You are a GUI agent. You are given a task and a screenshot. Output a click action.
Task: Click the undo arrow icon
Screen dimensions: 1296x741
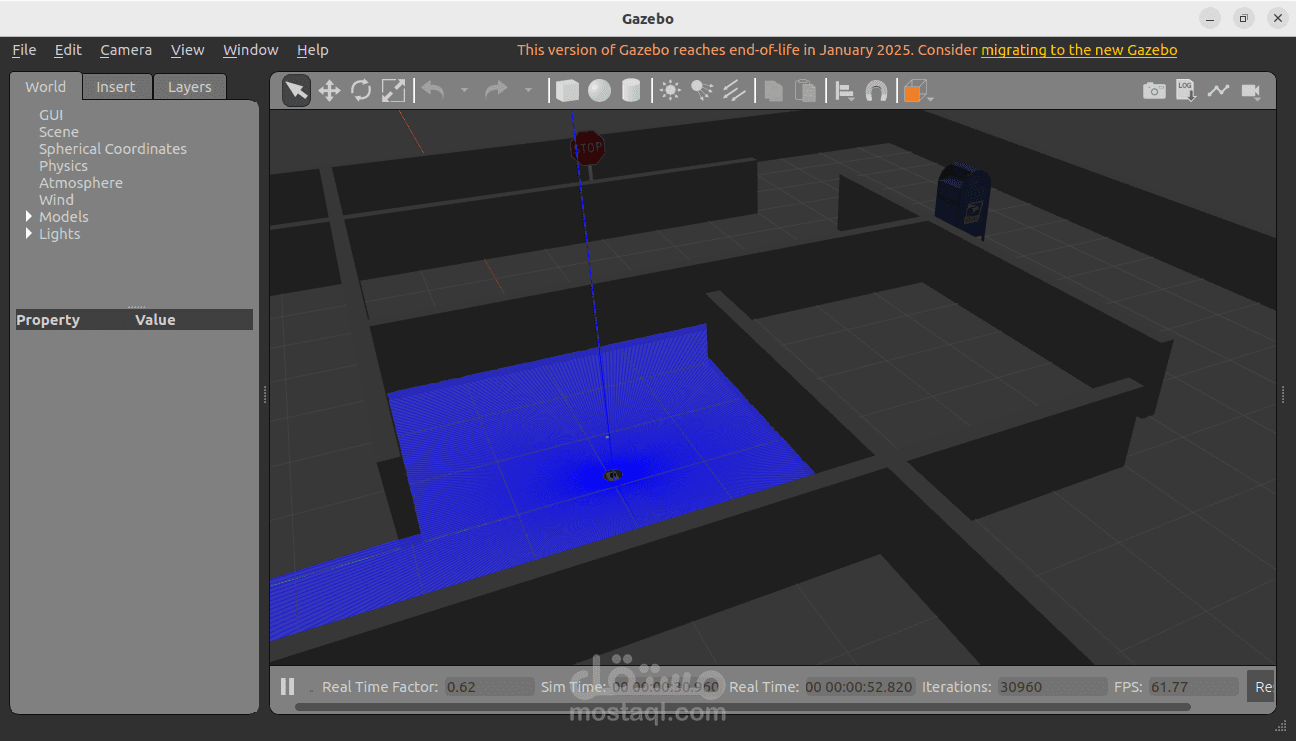(432, 90)
